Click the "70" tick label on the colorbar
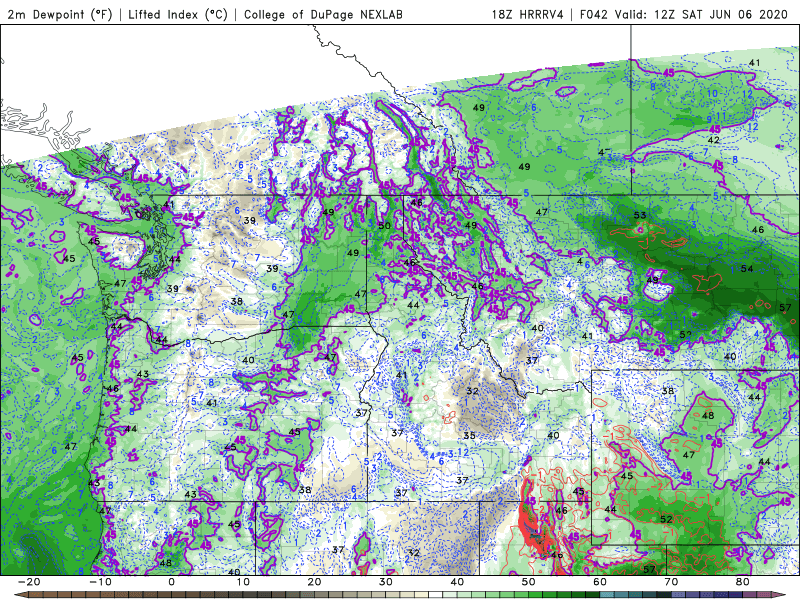800x600 pixels. tap(671, 582)
